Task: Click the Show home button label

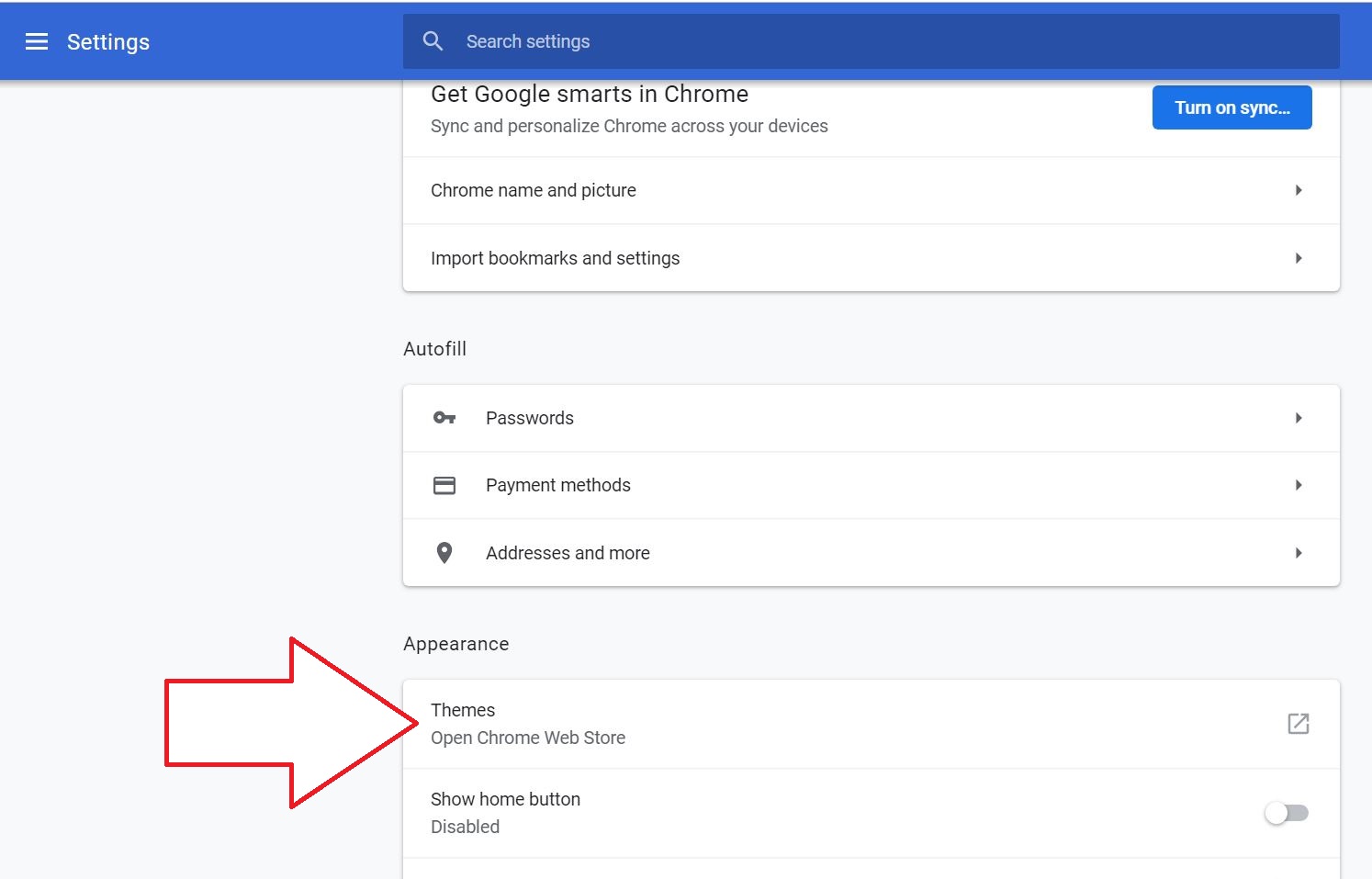Action: pyautogui.click(x=505, y=799)
